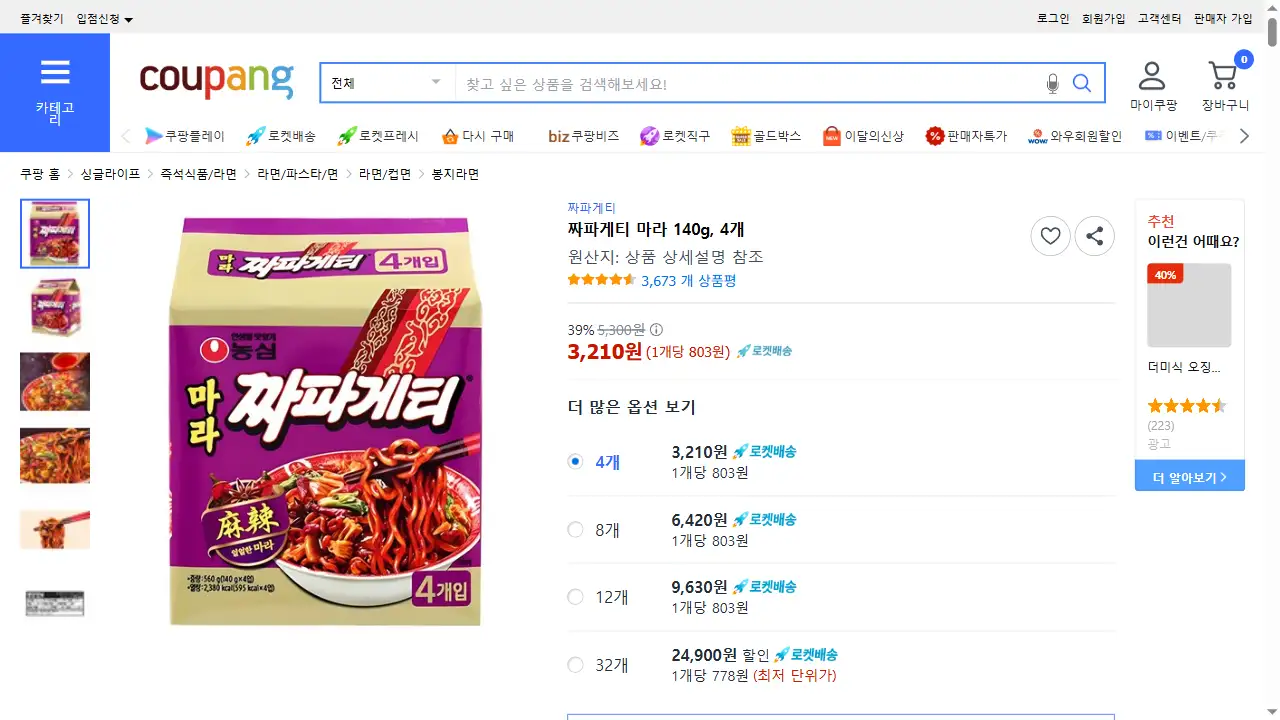The width and height of the screenshot is (1280, 720).
Task: Go to 봉지라면 breadcrumb
Action: pos(455,174)
